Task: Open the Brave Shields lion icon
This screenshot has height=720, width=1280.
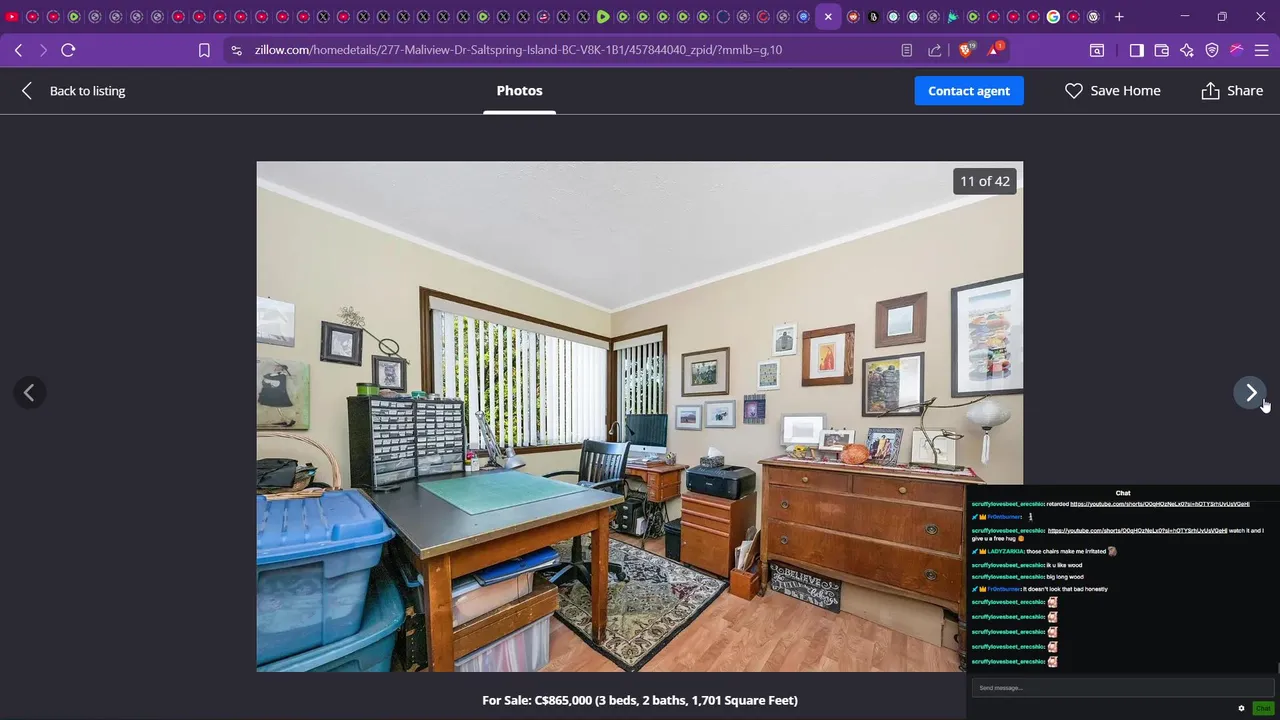Action: pos(966,50)
